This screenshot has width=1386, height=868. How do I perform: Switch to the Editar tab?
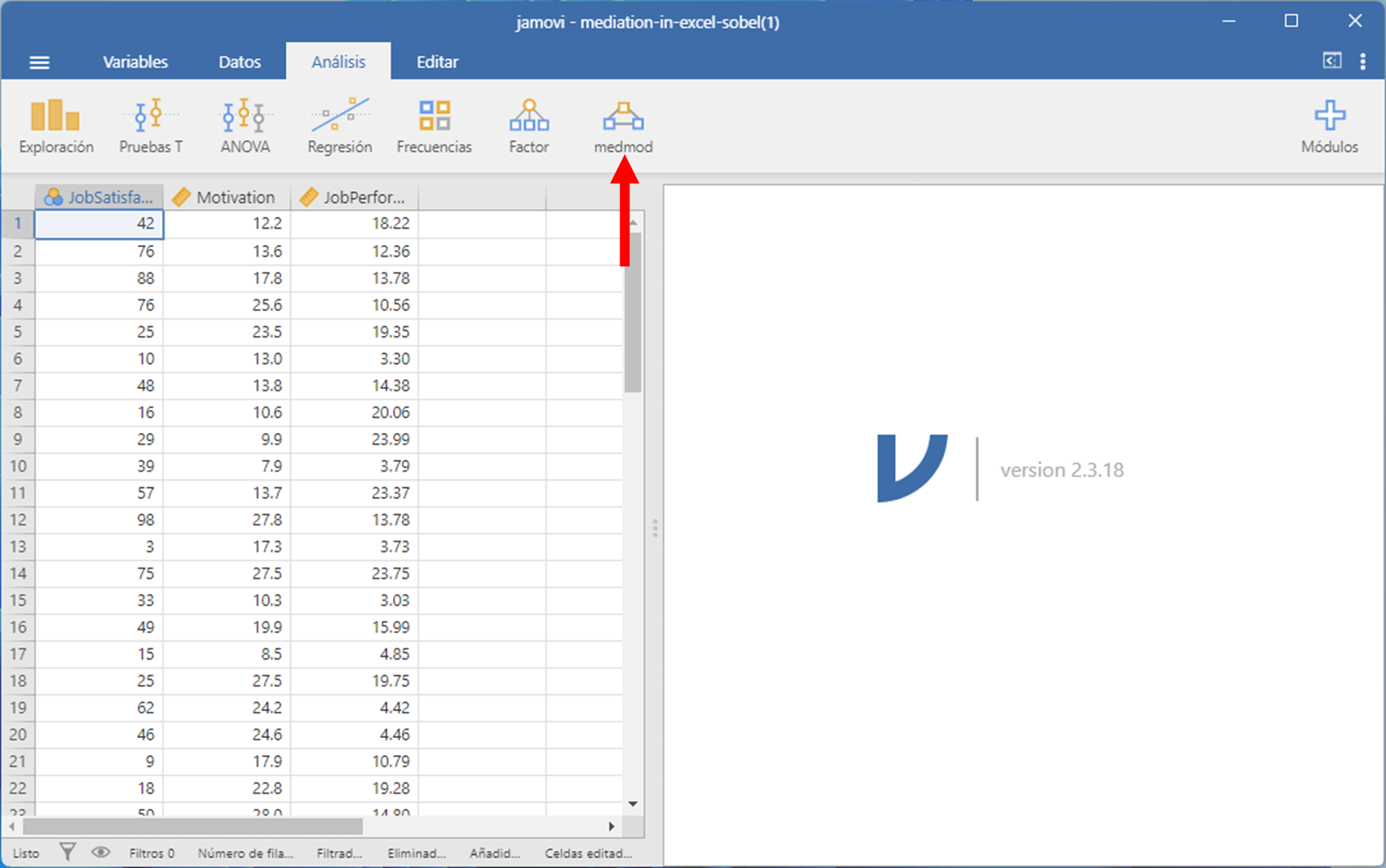tap(437, 62)
